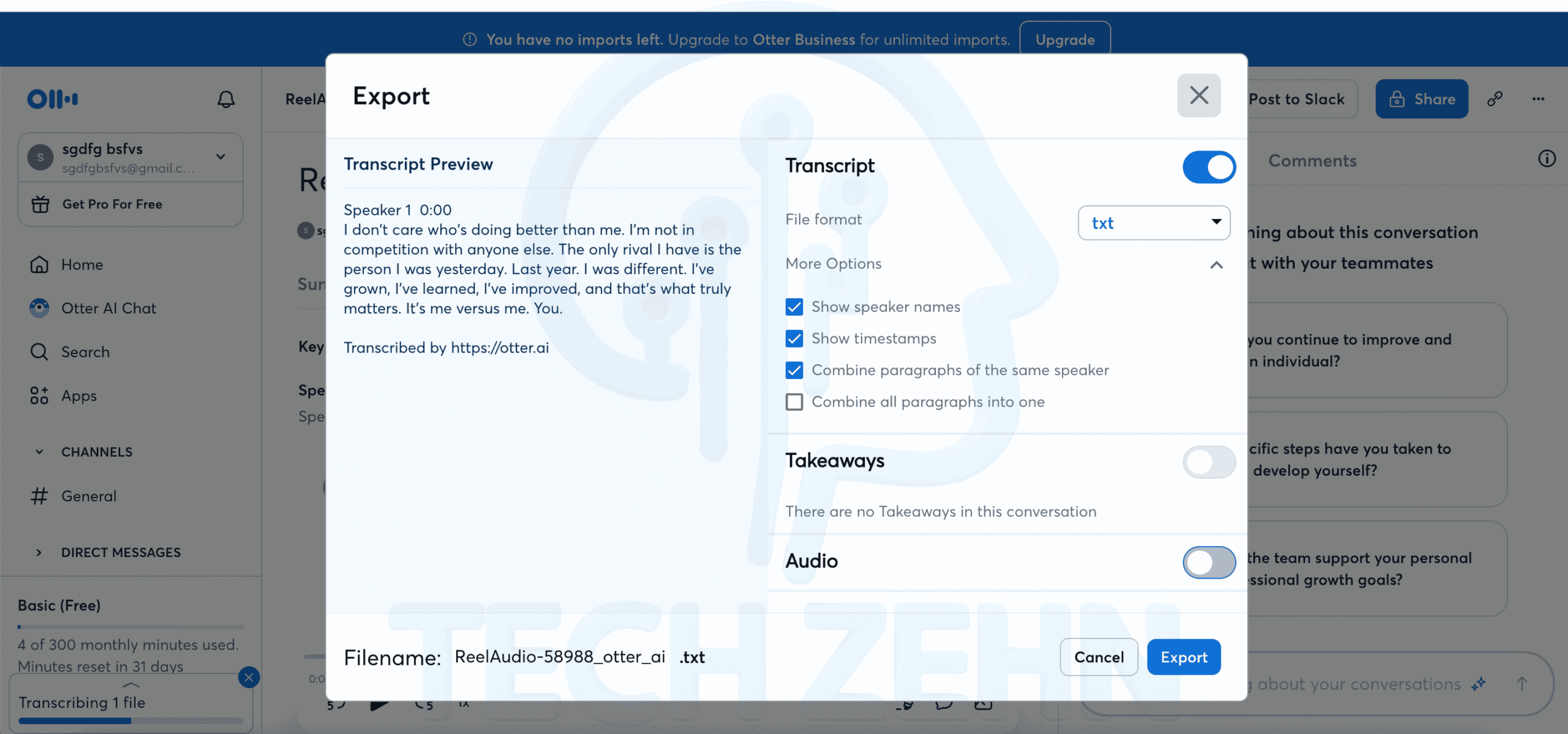Click the filename ReelAudio-58988_otter_ai field
The image size is (1568, 734).
(x=559, y=657)
